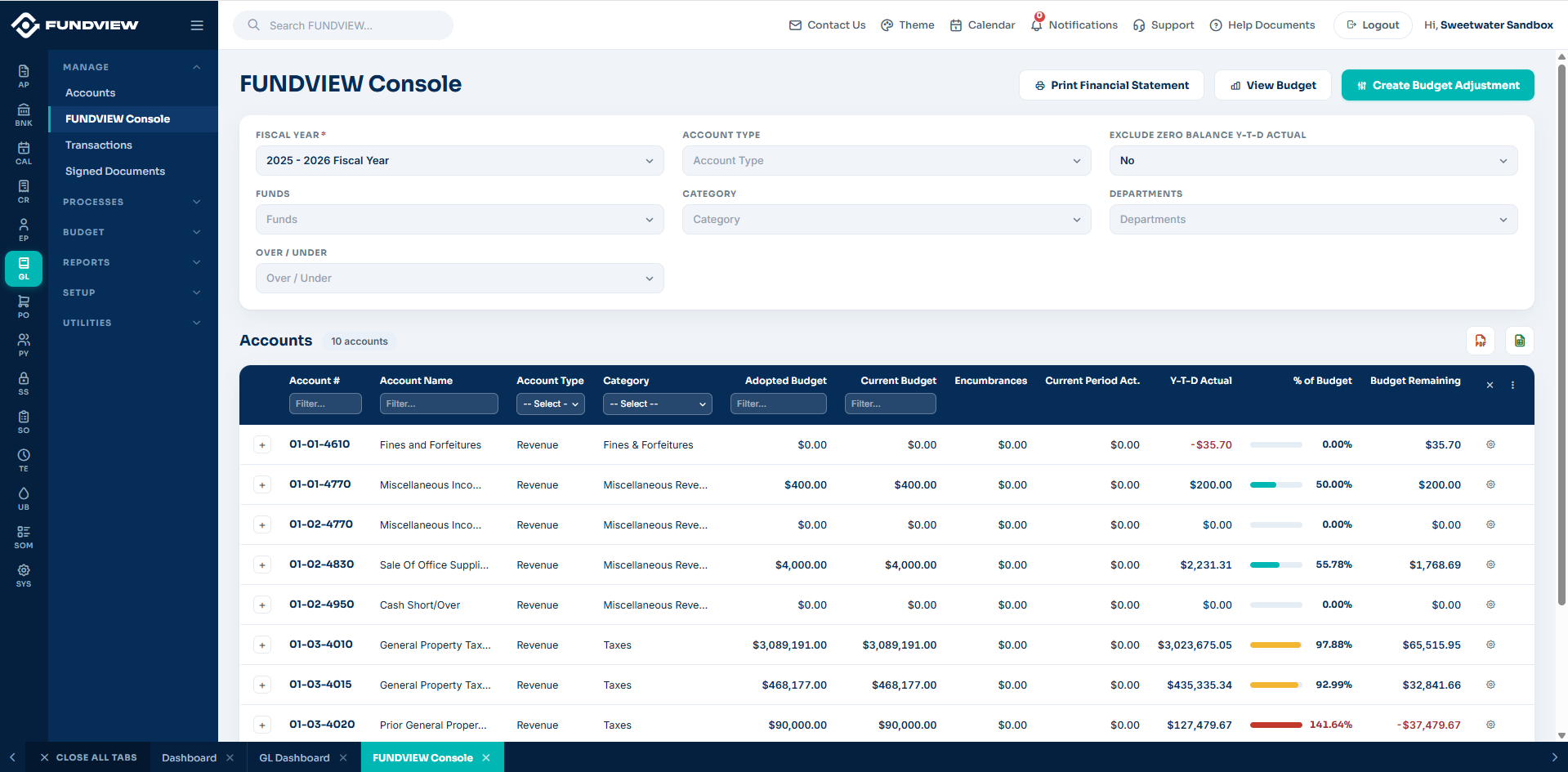
Task: Open the Help Documents link
Action: pos(1262,25)
